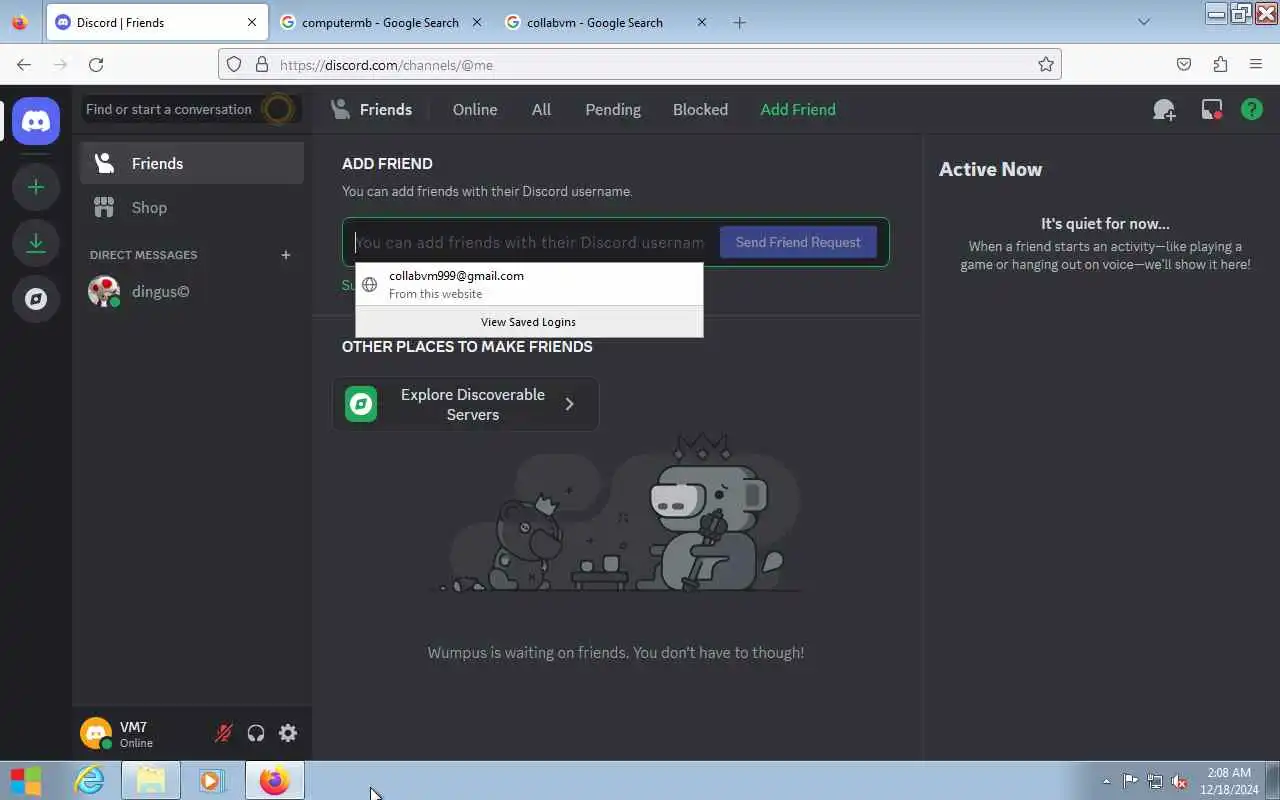Click the discord.com URL address bar
The height and width of the screenshot is (800, 1280).
pos(640,64)
